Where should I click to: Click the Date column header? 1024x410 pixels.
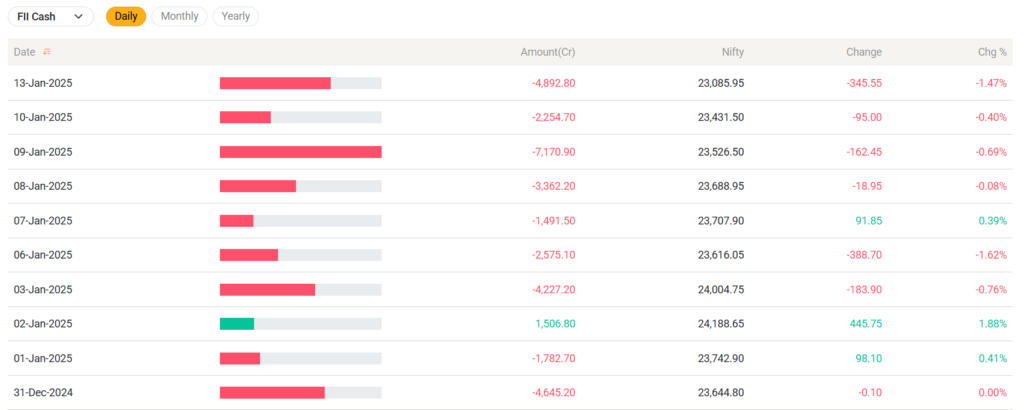24,52
